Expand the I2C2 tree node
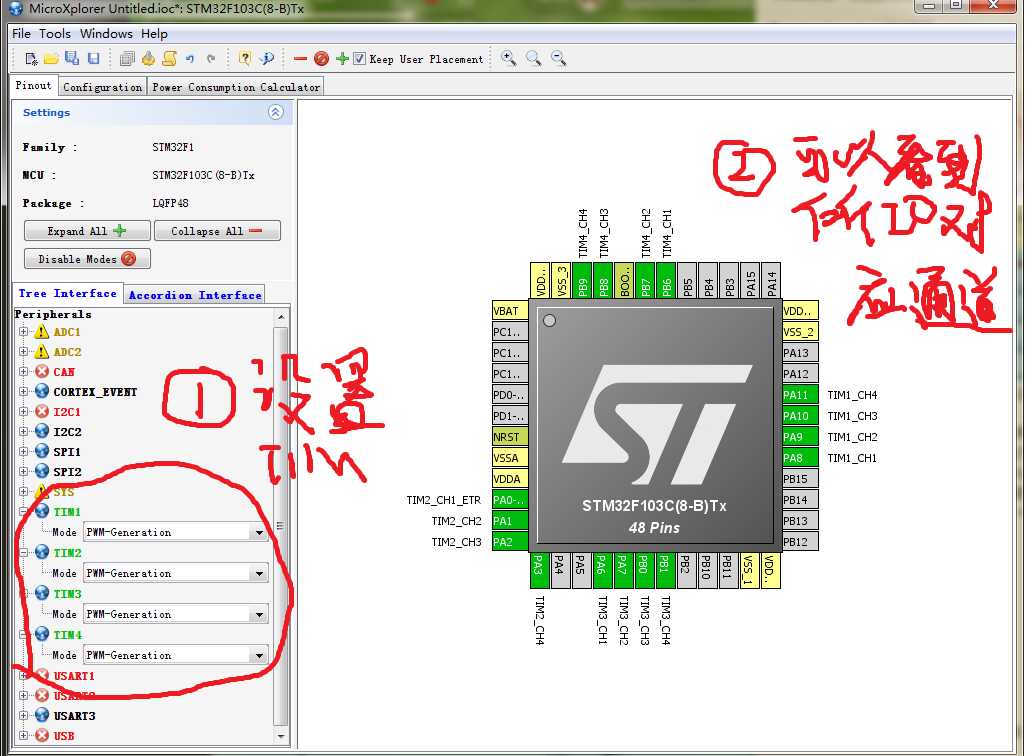The image size is (1030, 756). tap(24, 432)
